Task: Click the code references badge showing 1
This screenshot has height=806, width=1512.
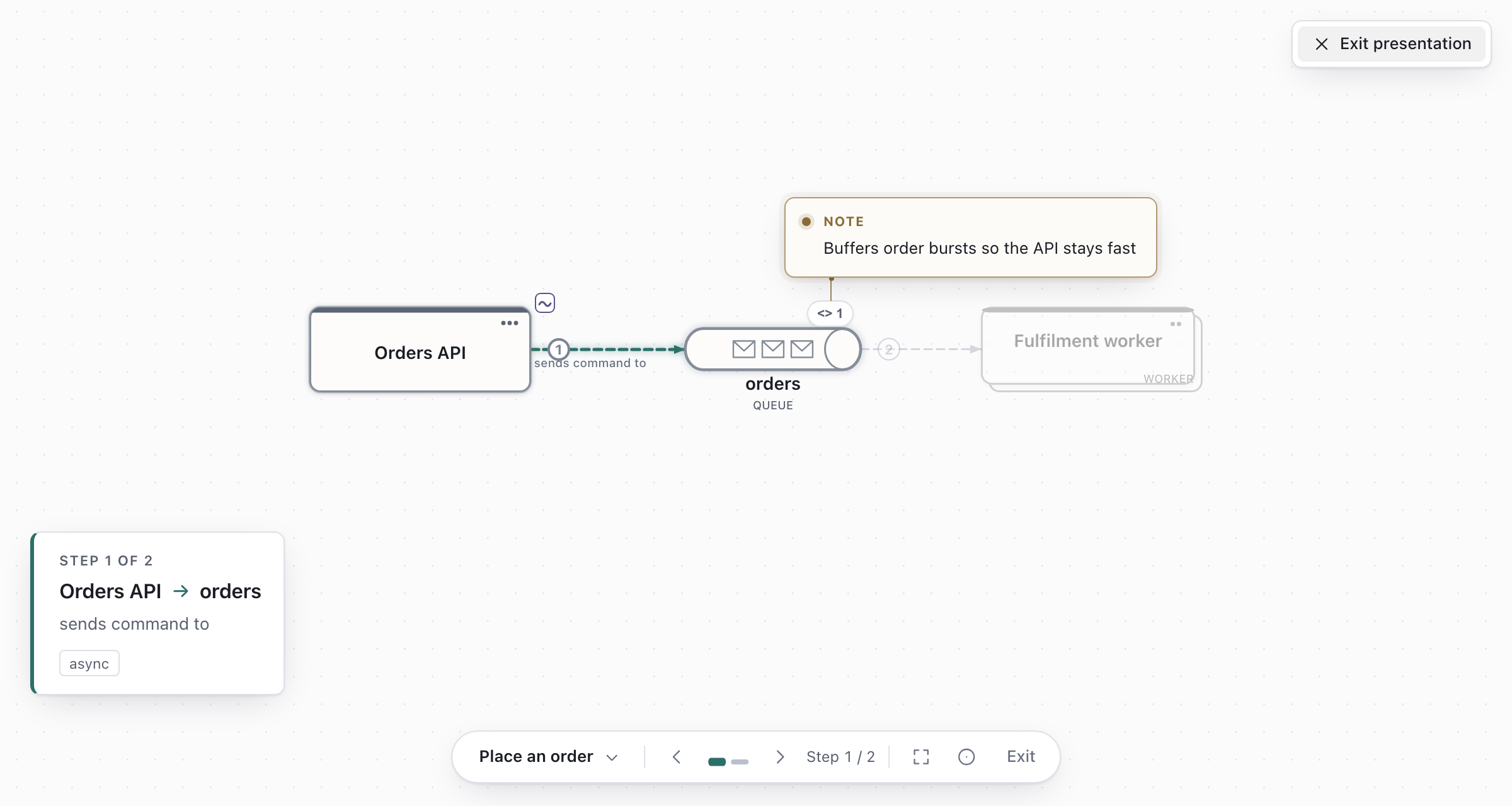Action: point(830,313)
